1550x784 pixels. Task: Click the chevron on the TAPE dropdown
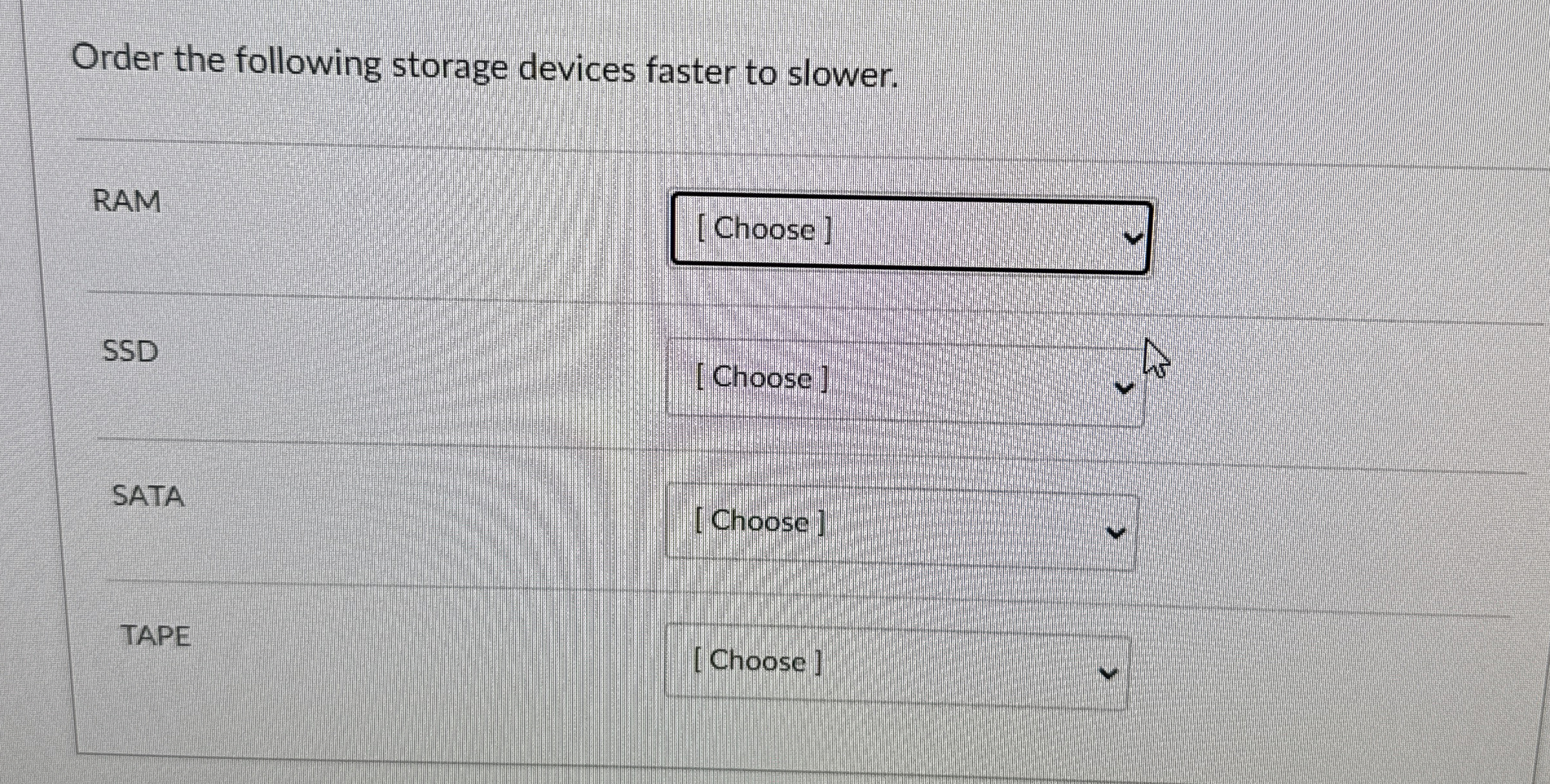click(x=1108, y=673)
